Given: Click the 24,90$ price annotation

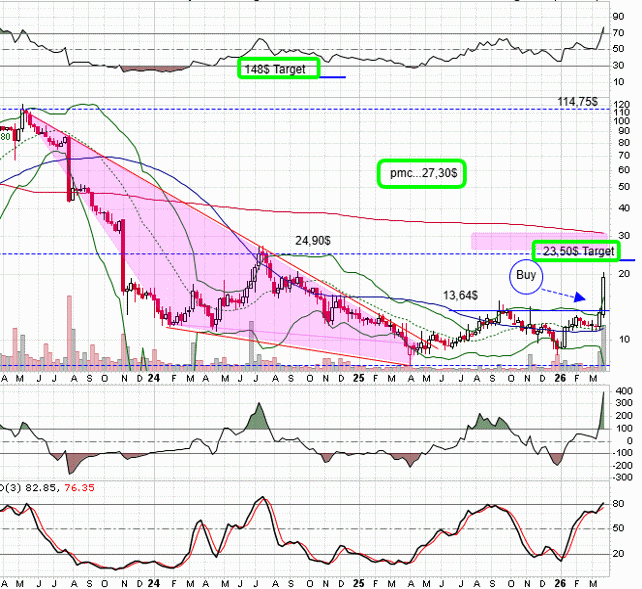Looking at the screenshot, I should point(312,240).
